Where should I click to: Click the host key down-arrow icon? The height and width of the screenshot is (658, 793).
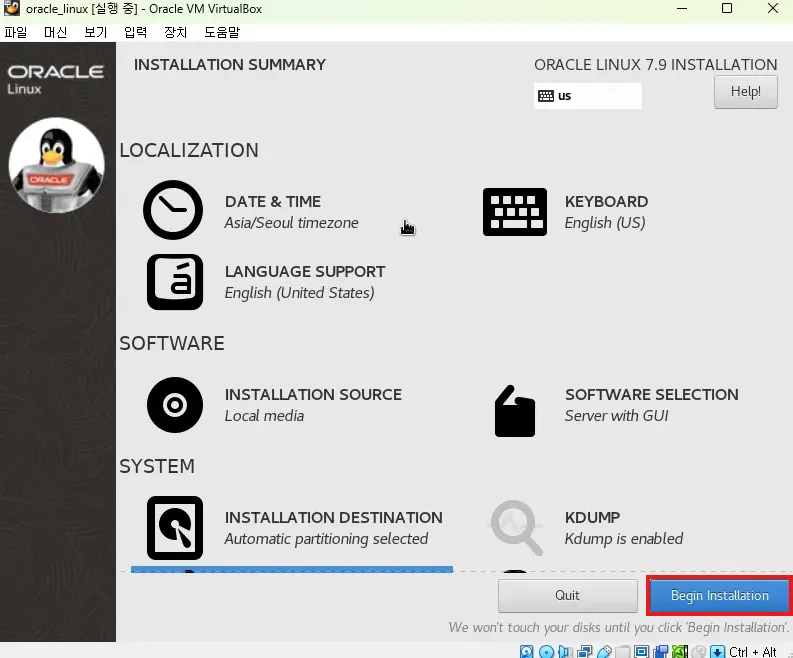point(718,651)
